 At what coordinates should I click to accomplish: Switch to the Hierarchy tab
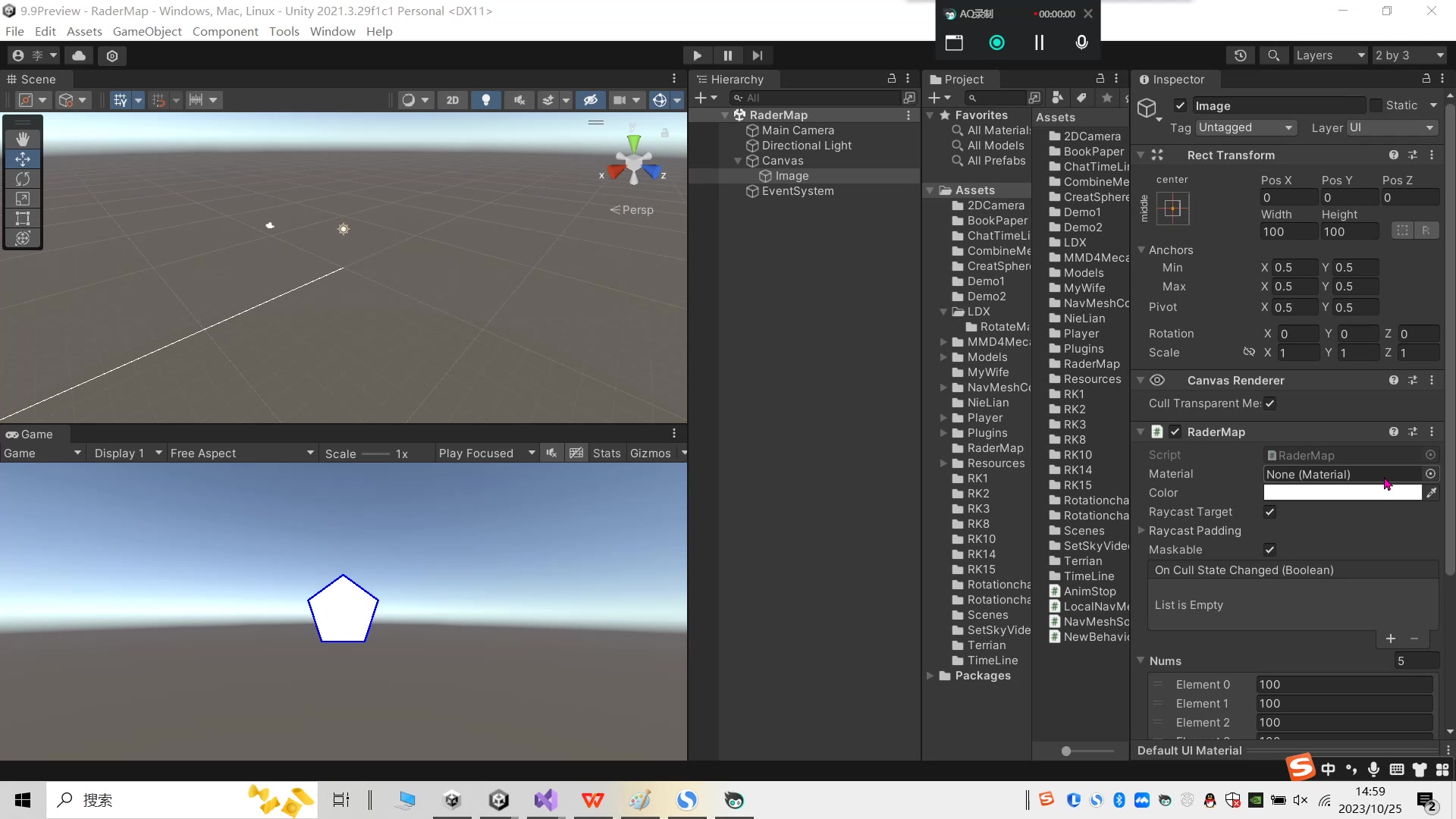point(736,79)
